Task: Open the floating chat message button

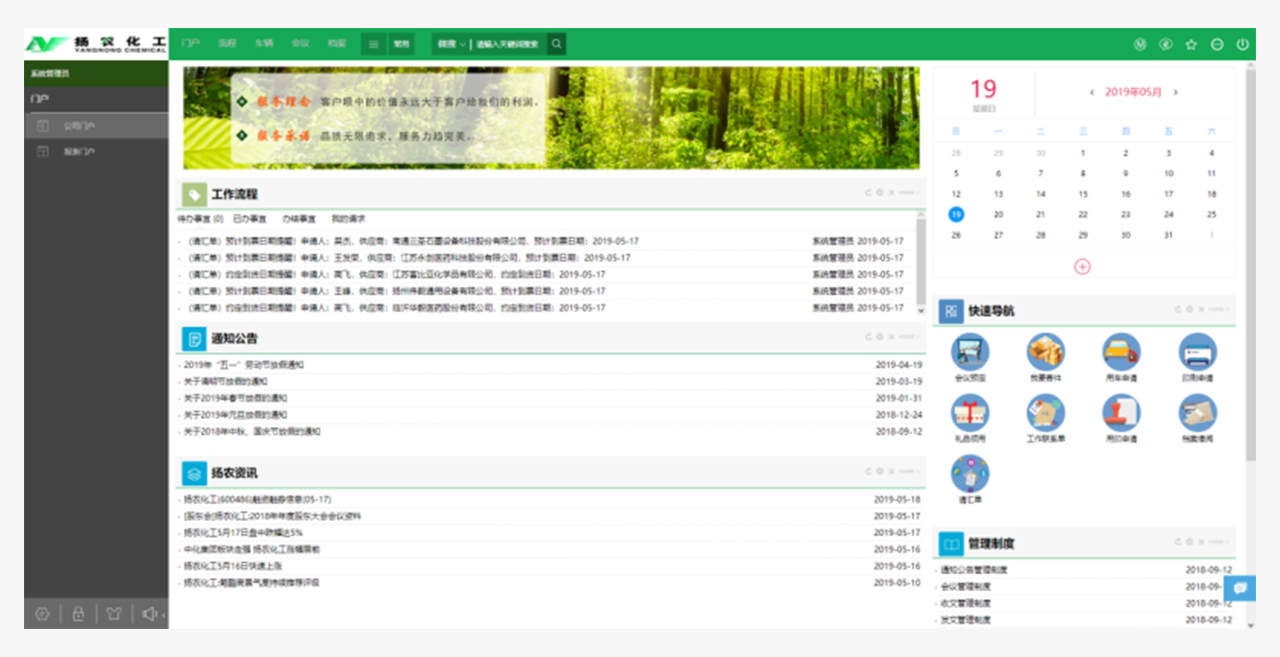Action: point(1240,588)
